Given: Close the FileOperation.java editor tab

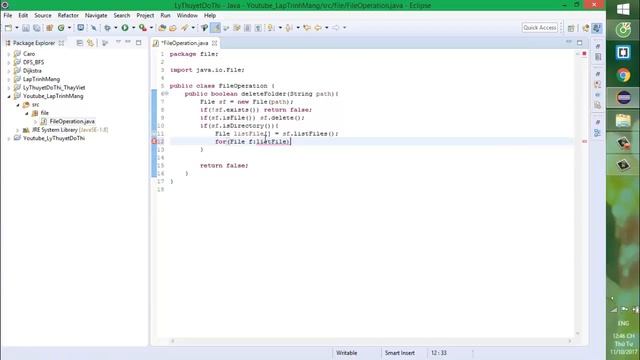Looking at the screenshot, I should click(x=214, y=43).
